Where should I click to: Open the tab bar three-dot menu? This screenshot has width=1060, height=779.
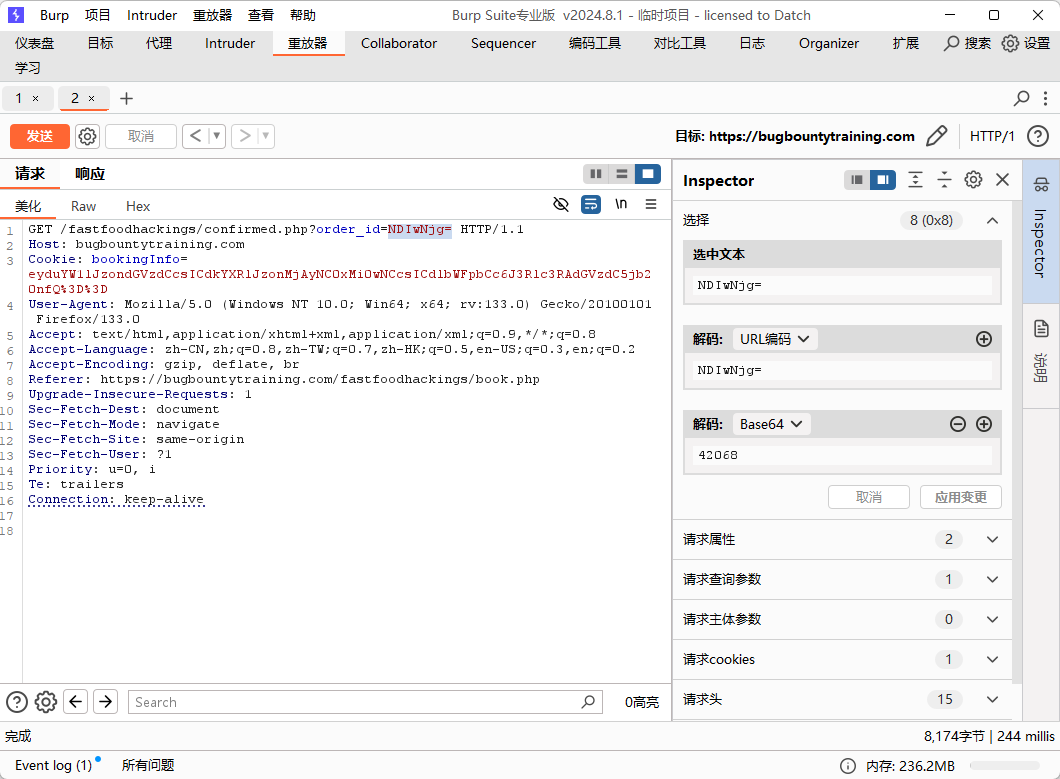[x=1045, y=99]
